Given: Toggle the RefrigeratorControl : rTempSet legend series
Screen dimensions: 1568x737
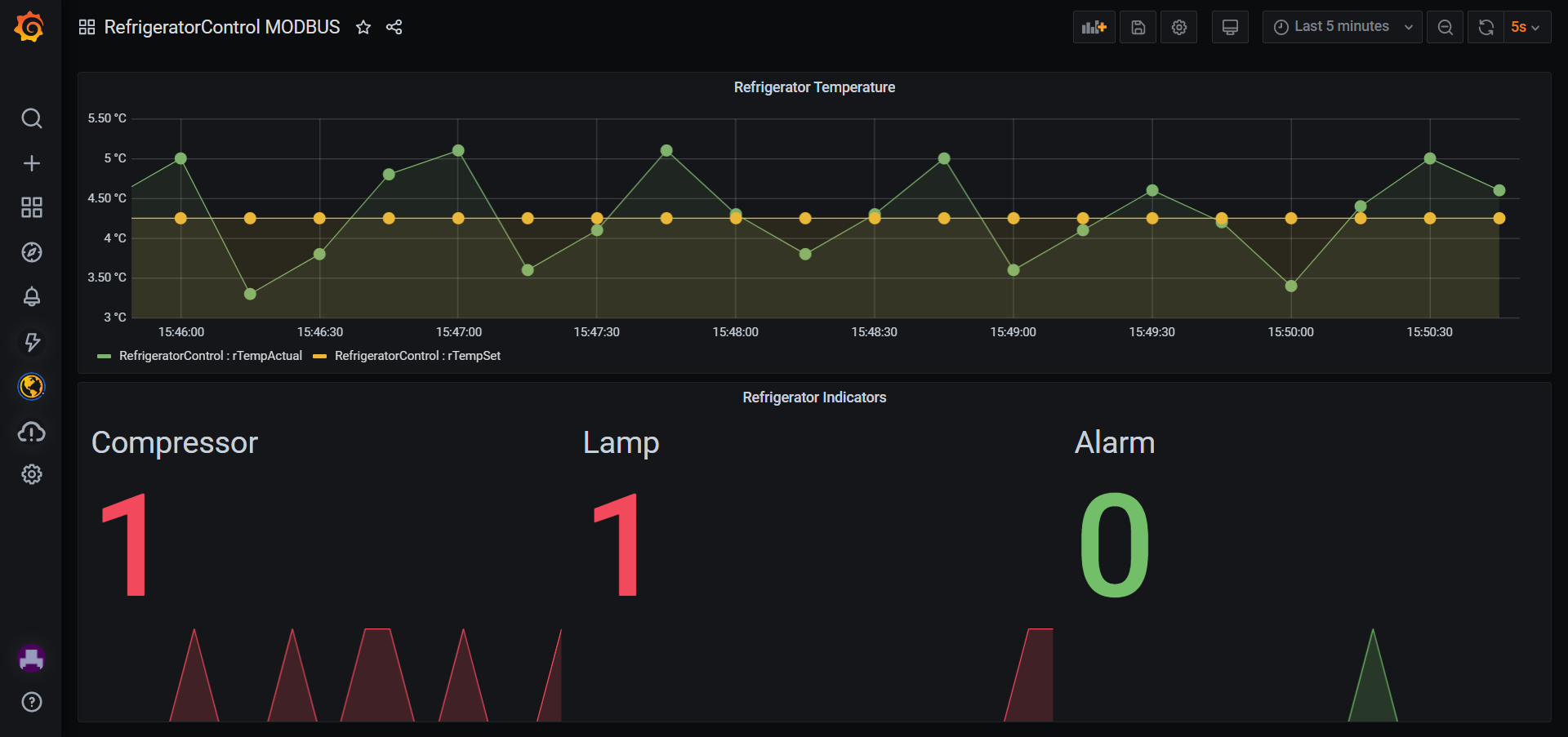Looking at the screenshot, I should tap(417, 356).
